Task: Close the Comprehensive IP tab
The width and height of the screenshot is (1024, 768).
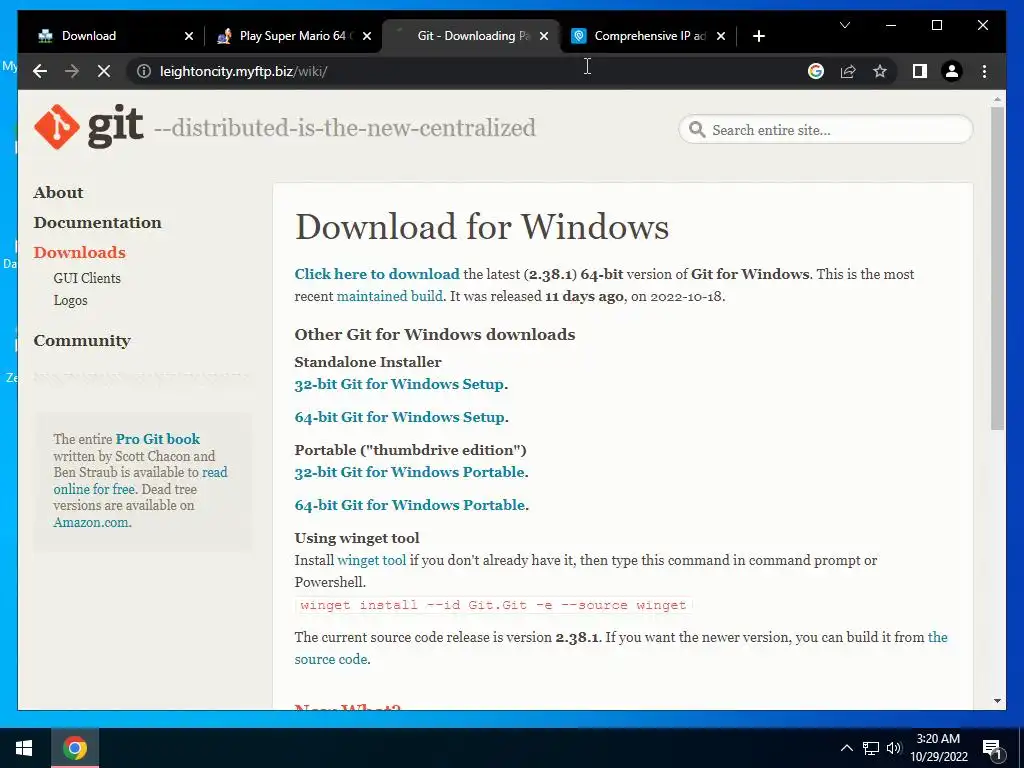Action: tap(721, 36)
